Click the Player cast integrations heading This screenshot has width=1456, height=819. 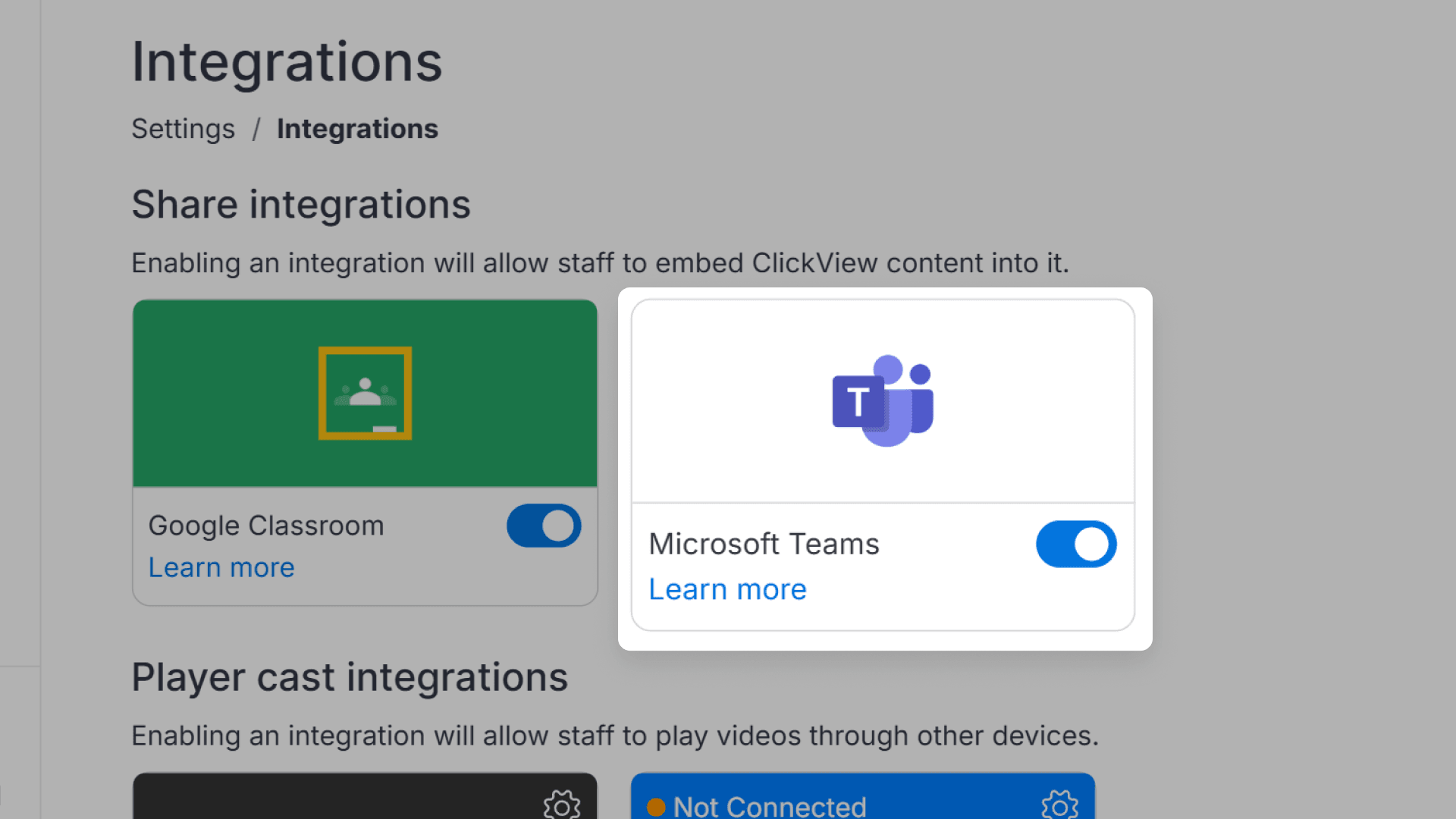pyautogui.click(x=350, y=676)
